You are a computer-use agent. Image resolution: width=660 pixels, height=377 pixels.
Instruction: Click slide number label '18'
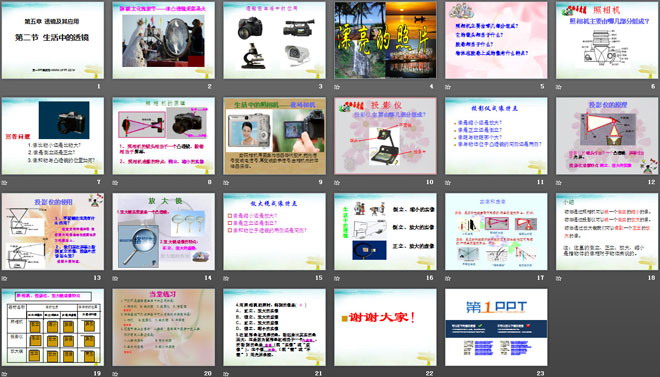pyautogui.click(x=652, y=278)
